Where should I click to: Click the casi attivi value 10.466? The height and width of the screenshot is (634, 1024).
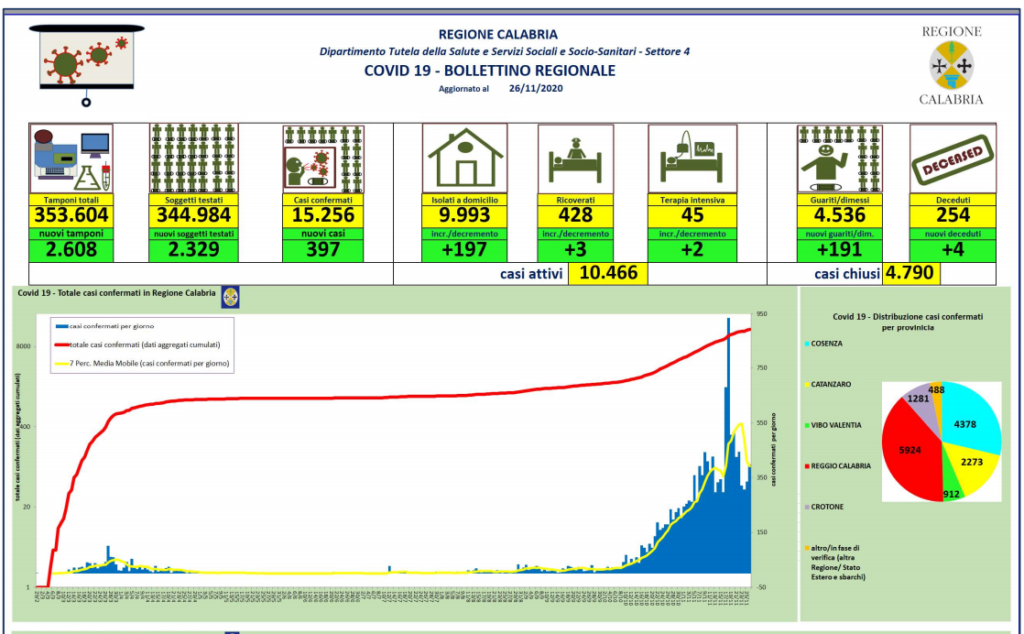[x=608, y=274]
